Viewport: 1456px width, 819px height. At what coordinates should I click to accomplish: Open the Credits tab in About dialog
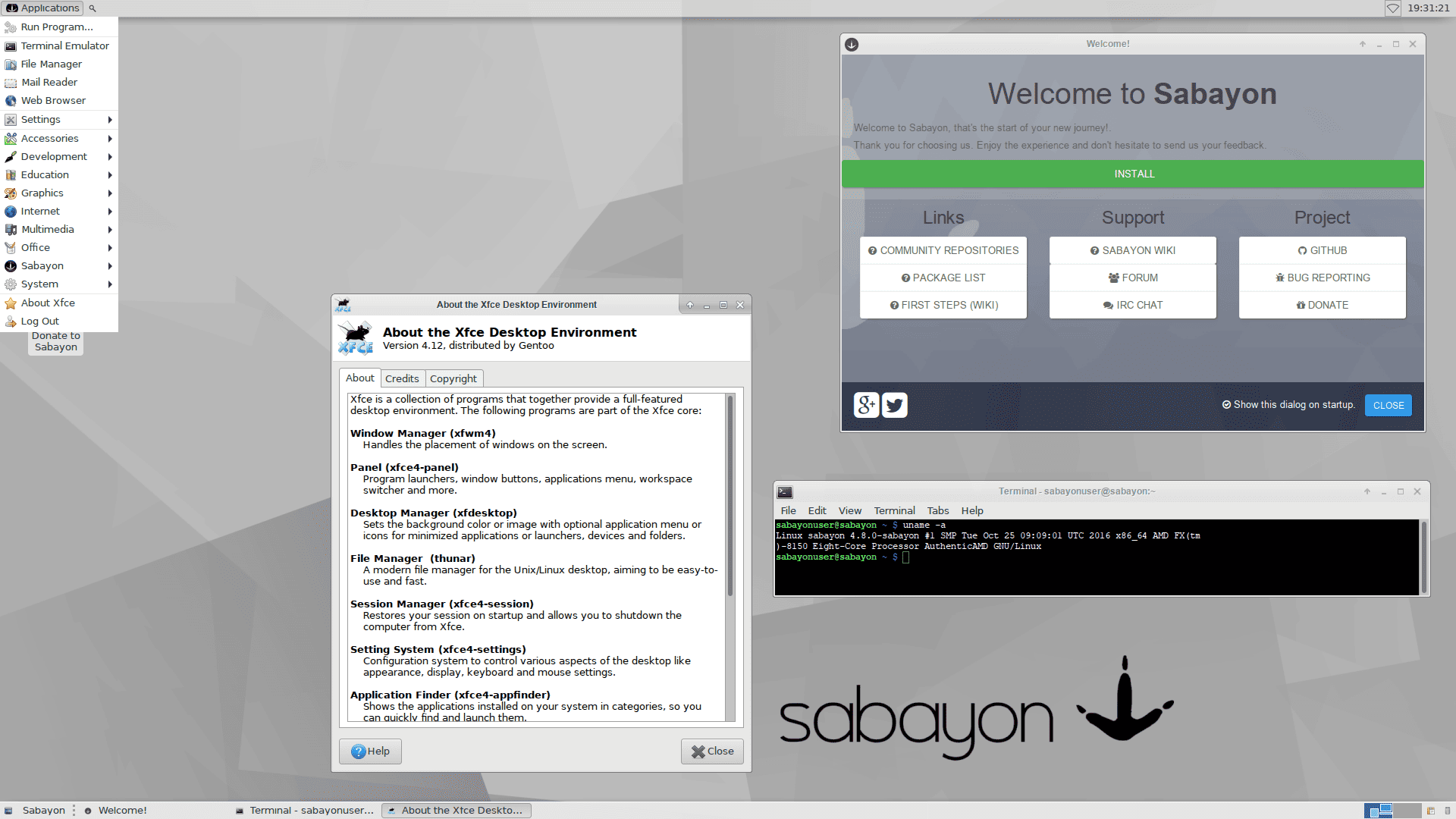click(402, 378)
